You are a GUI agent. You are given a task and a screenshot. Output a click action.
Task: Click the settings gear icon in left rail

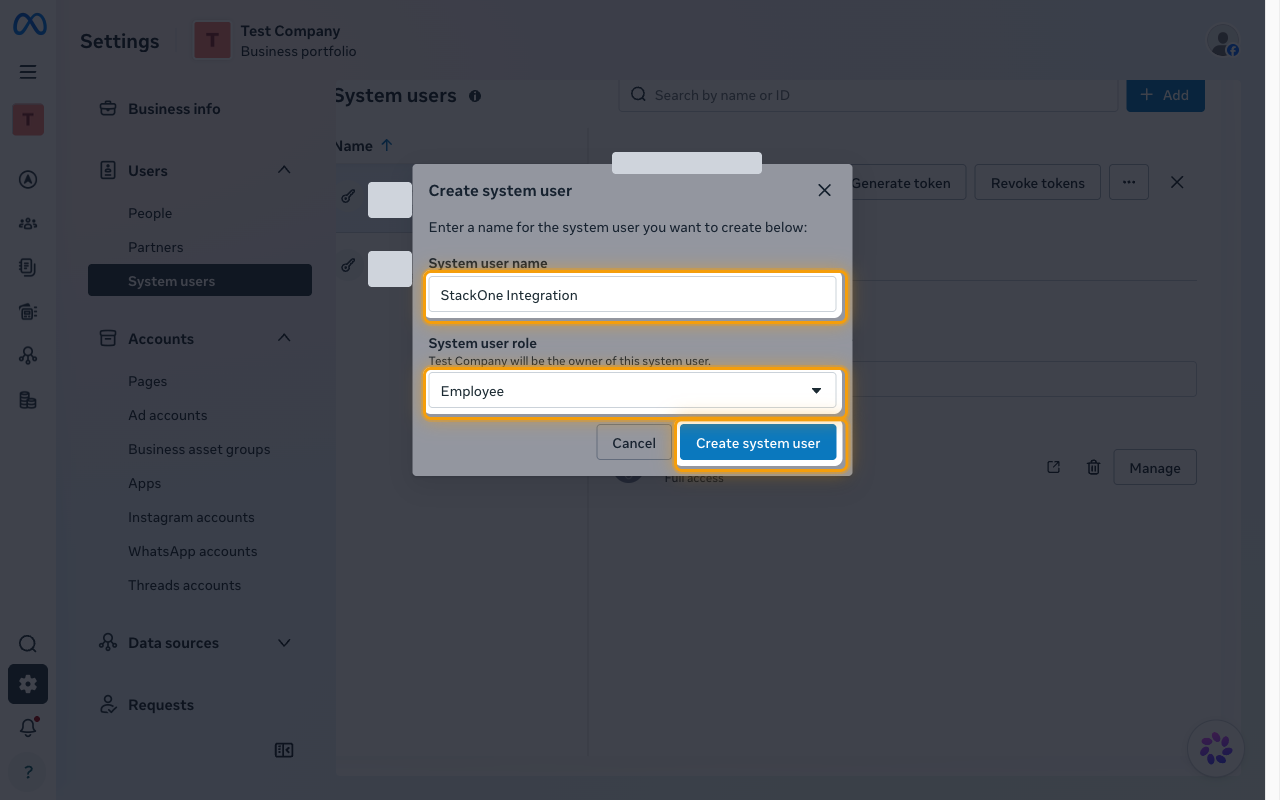[28, 684]
